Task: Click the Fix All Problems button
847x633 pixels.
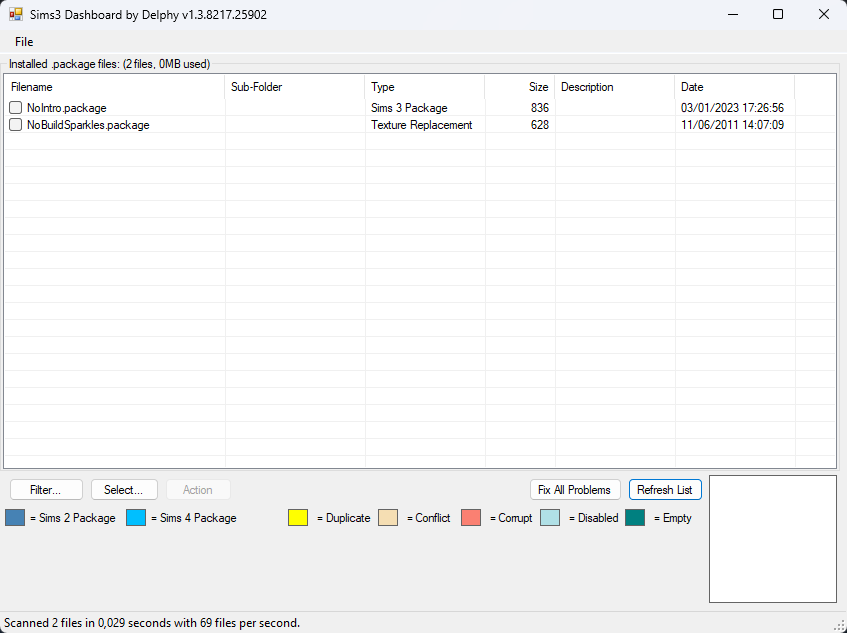Action: point(575,490)
